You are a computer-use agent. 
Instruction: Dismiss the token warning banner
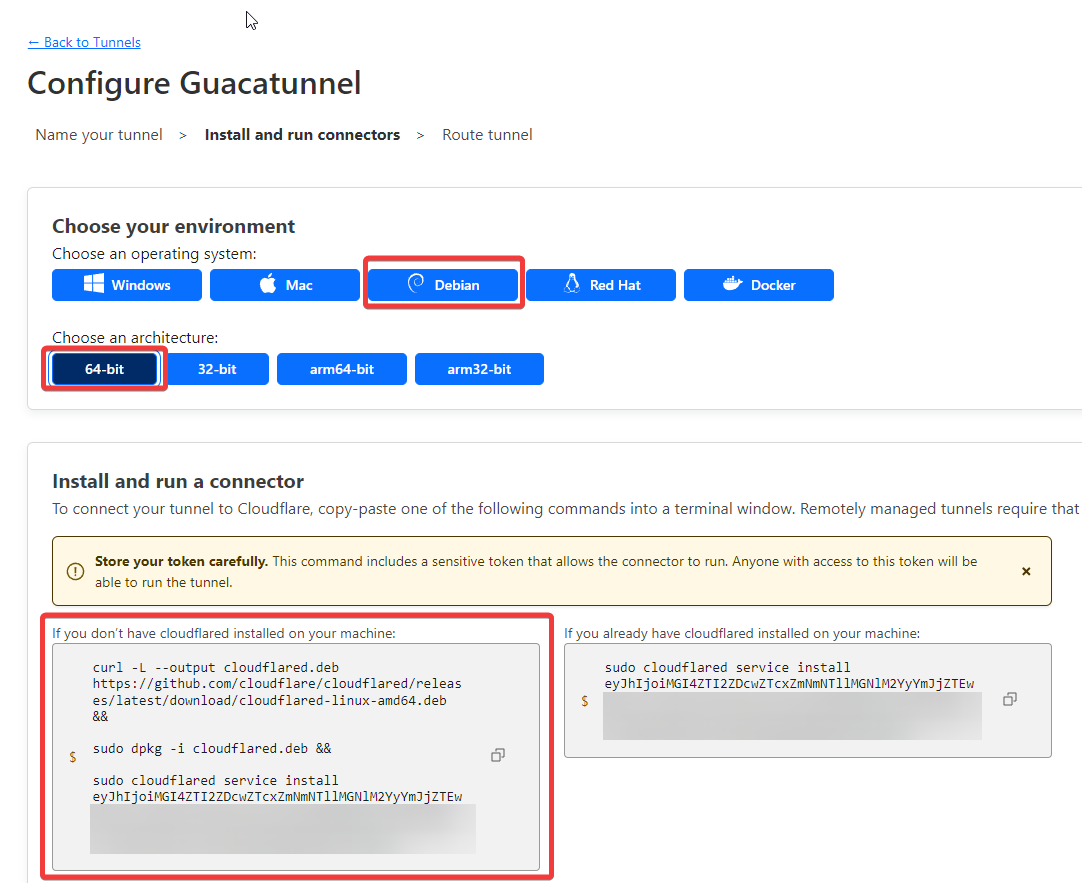tap(1026, 571)
